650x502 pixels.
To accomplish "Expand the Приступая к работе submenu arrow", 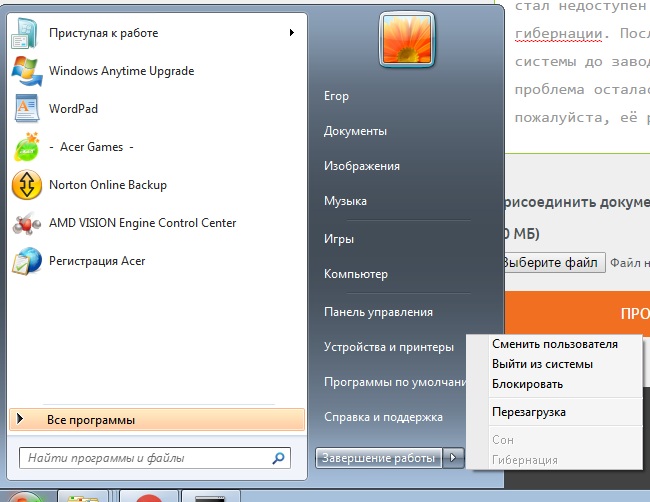I will [292, 32].
